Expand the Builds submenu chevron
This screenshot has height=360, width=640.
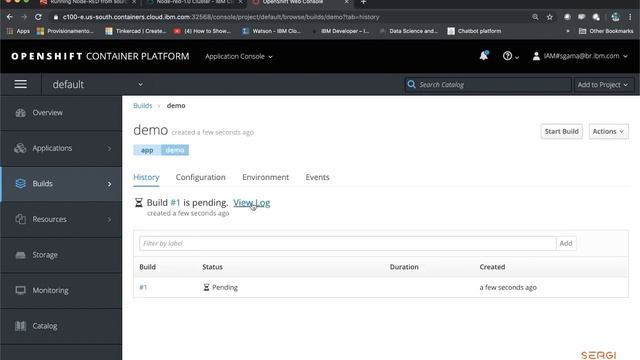click(x=109, y=184)
